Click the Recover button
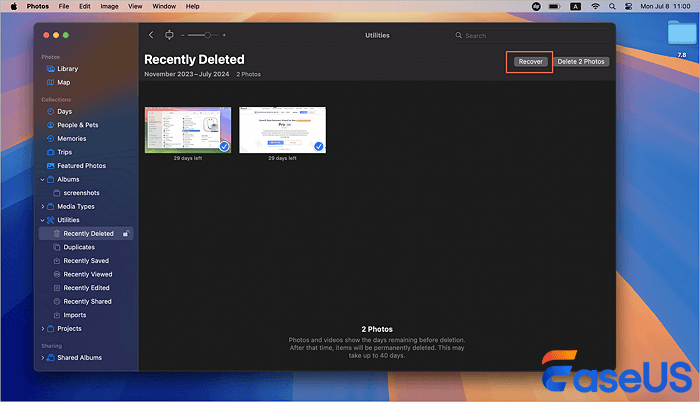The height and width of the screenshot is (402, 700). point(529,62)
